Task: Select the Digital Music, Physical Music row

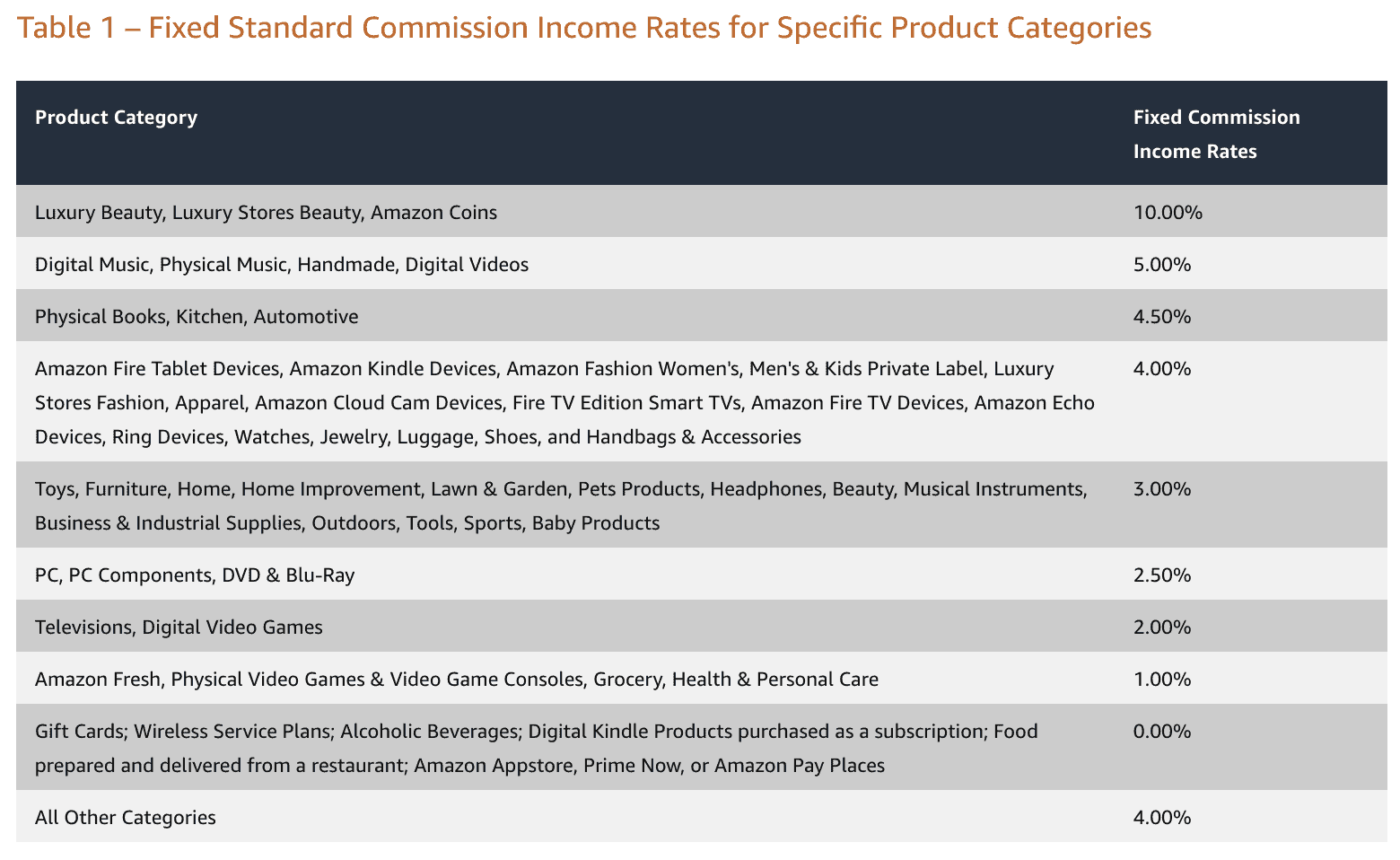Action: point(282,265)
